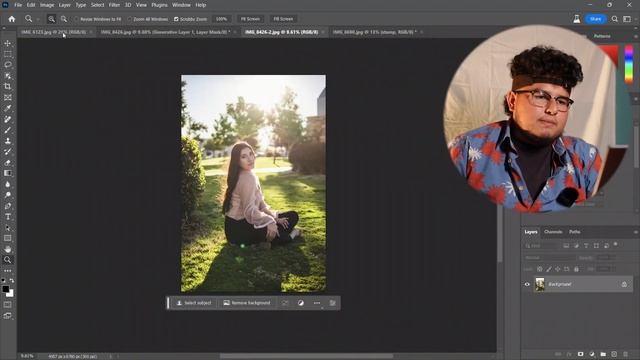Screen dimensions: 640x360
Task: Click the Add layer mask icon
Action: tap(580, 354)
